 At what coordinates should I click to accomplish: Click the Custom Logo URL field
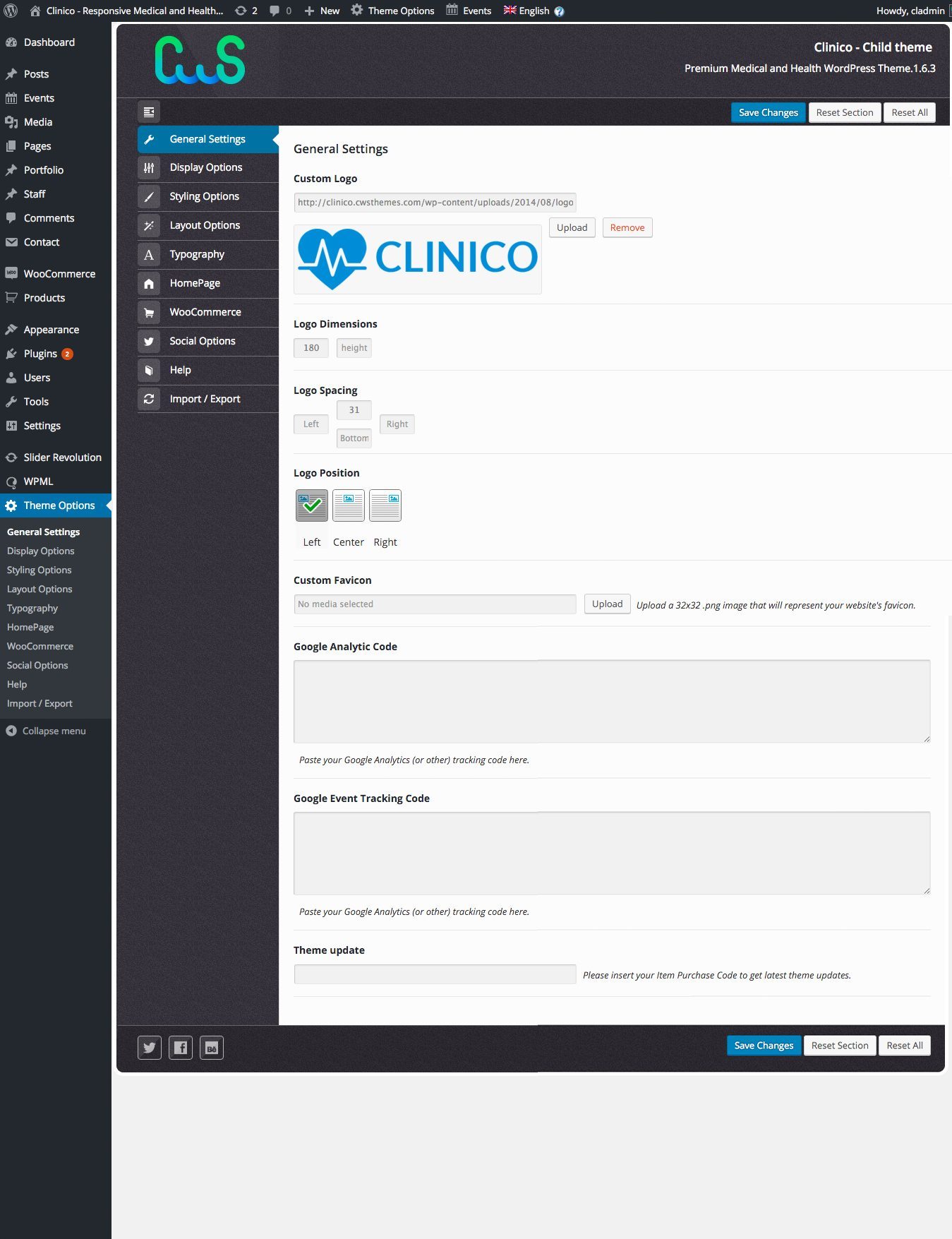(435, 203)
